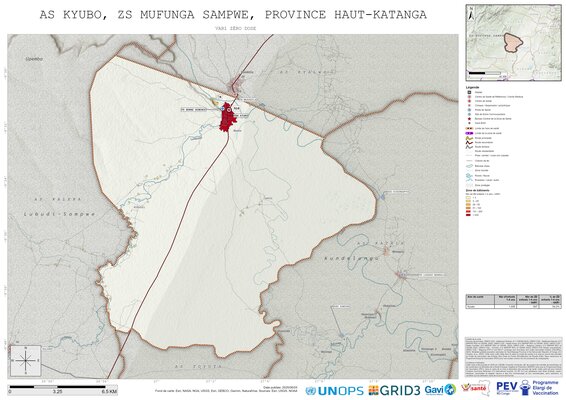Click the 'Upemba' map label
Image resolution: width=566 pixels, height=400 pixels.
(34, 59)
